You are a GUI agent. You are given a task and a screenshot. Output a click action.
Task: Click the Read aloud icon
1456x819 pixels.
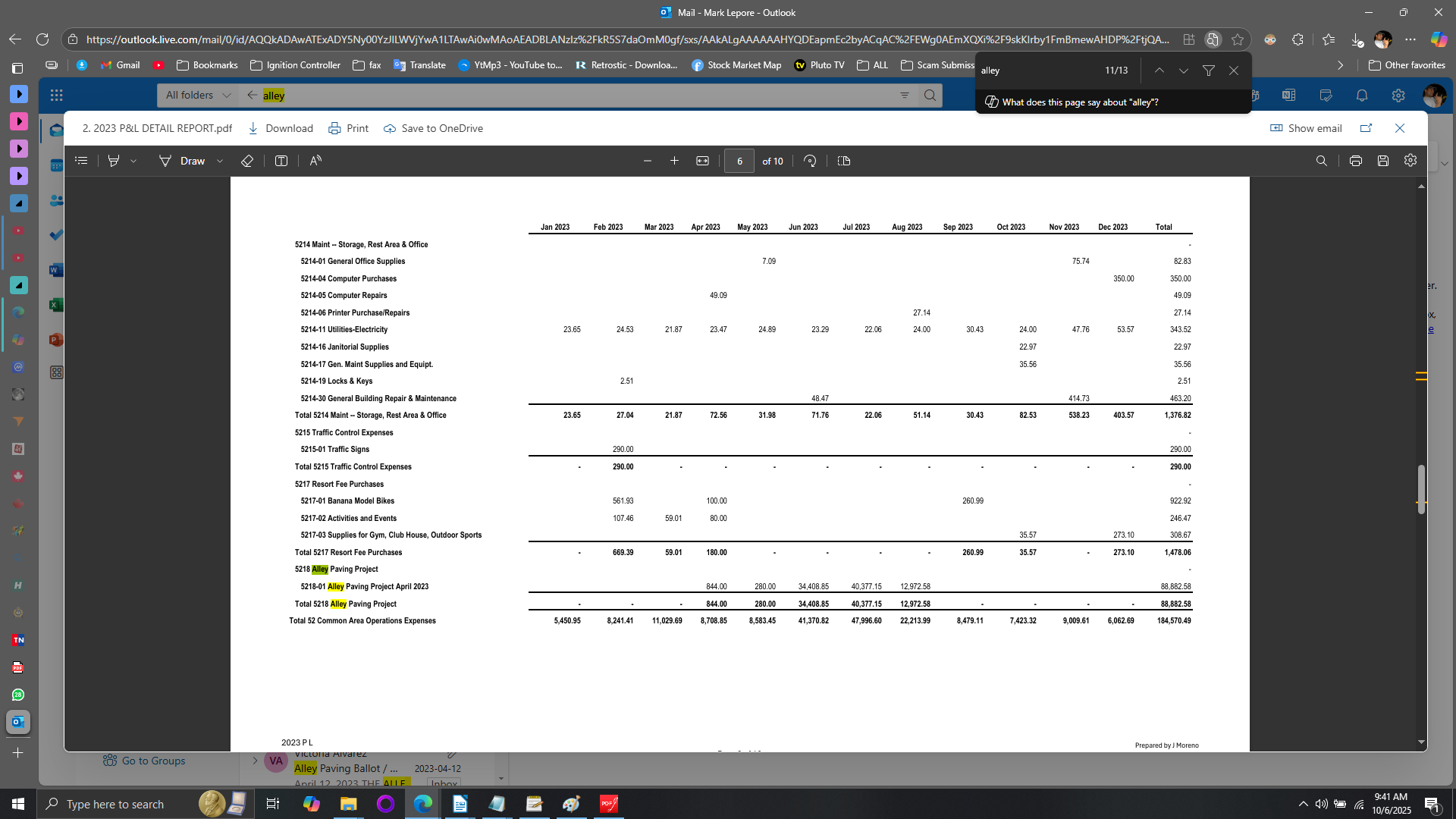tap(315, 161)
